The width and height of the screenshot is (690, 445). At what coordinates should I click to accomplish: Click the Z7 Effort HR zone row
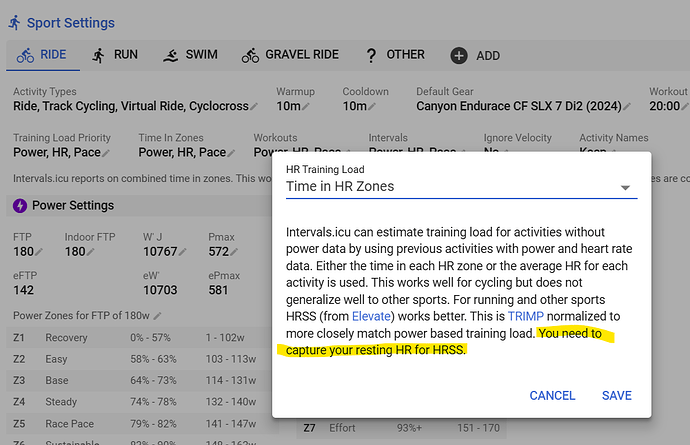click(401, 428)
